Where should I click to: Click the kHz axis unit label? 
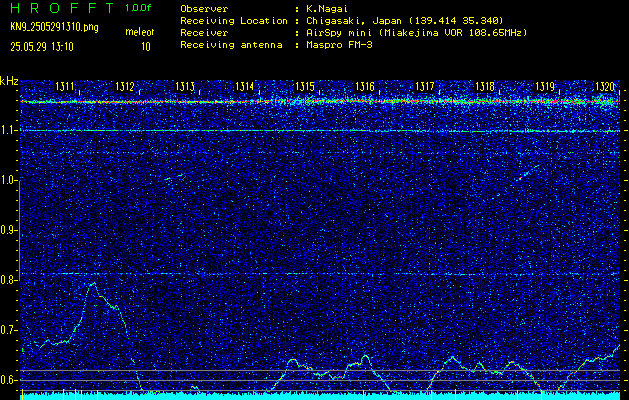coord(9,81)
